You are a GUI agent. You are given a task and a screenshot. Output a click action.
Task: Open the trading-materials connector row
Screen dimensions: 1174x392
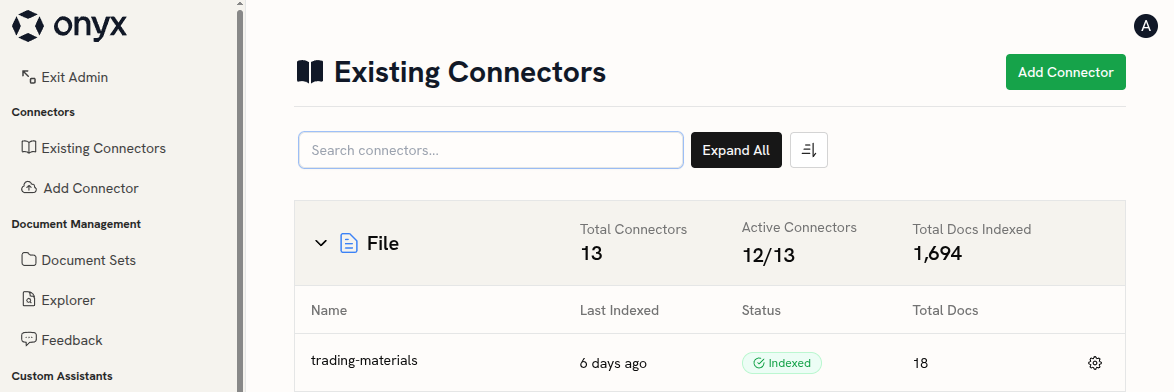tap(710, 363)
